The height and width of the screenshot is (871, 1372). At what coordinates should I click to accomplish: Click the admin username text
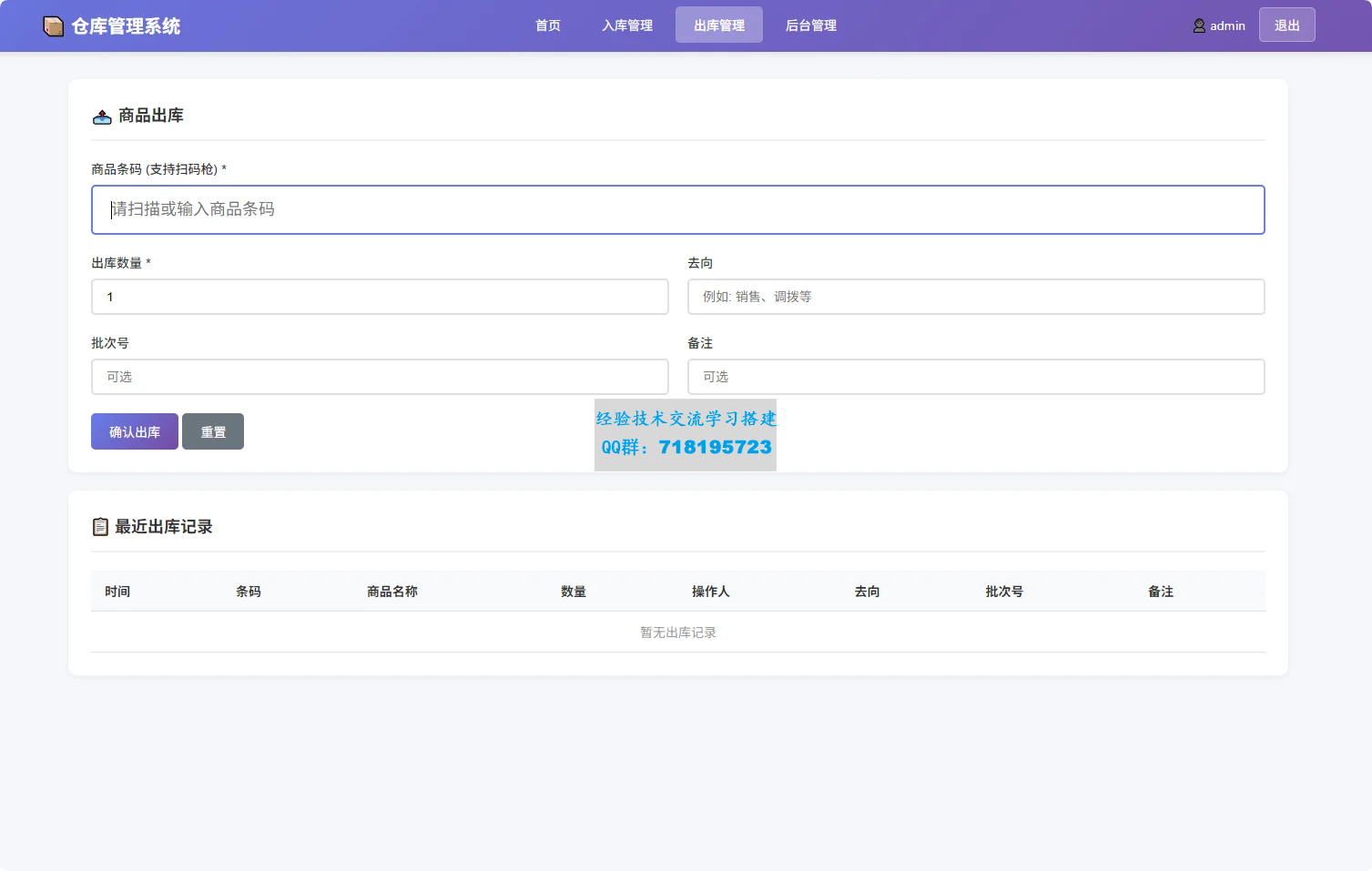pos(1227,26)
